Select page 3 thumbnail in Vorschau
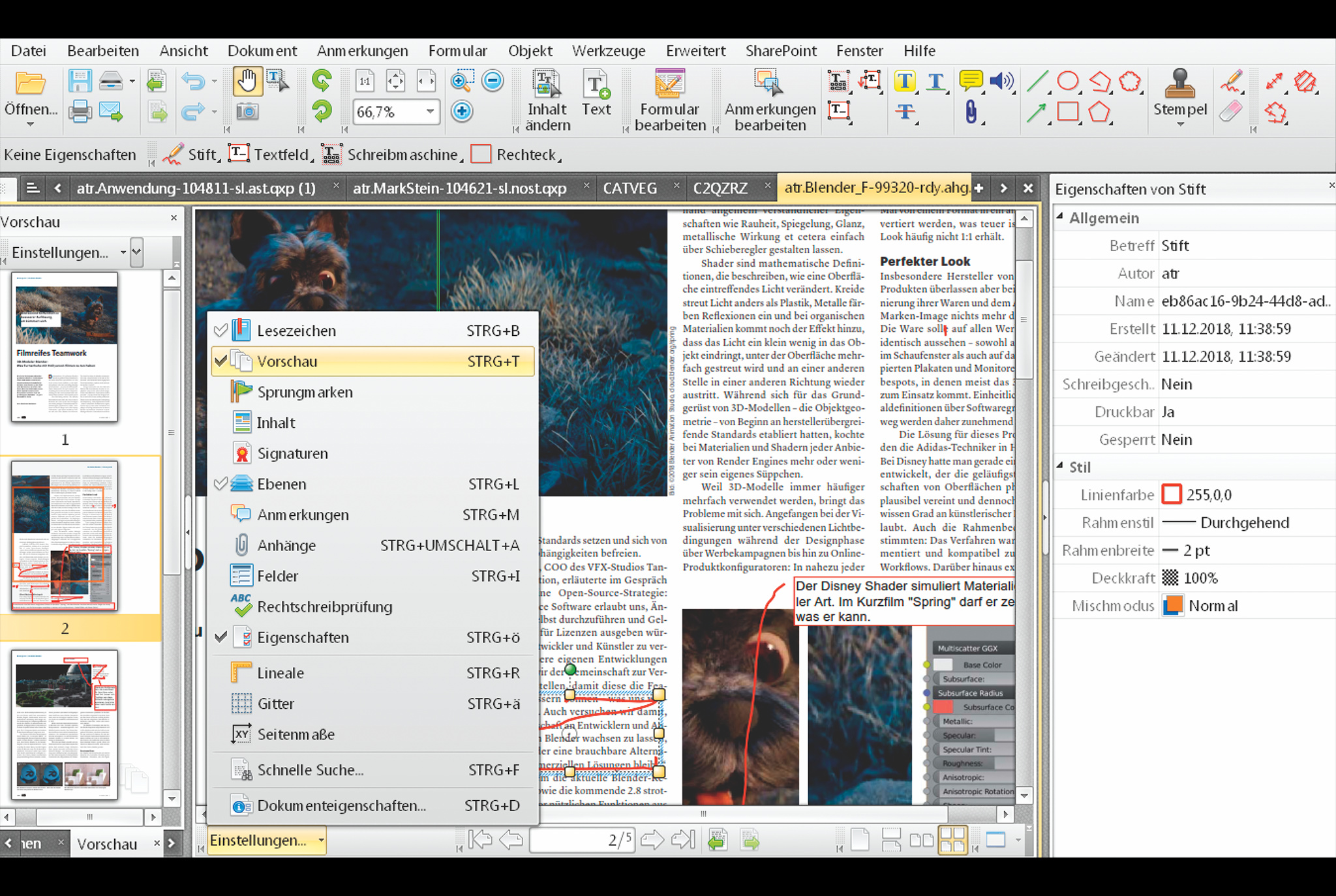Viewport: 1336px width, 896px height. [65, 724]
